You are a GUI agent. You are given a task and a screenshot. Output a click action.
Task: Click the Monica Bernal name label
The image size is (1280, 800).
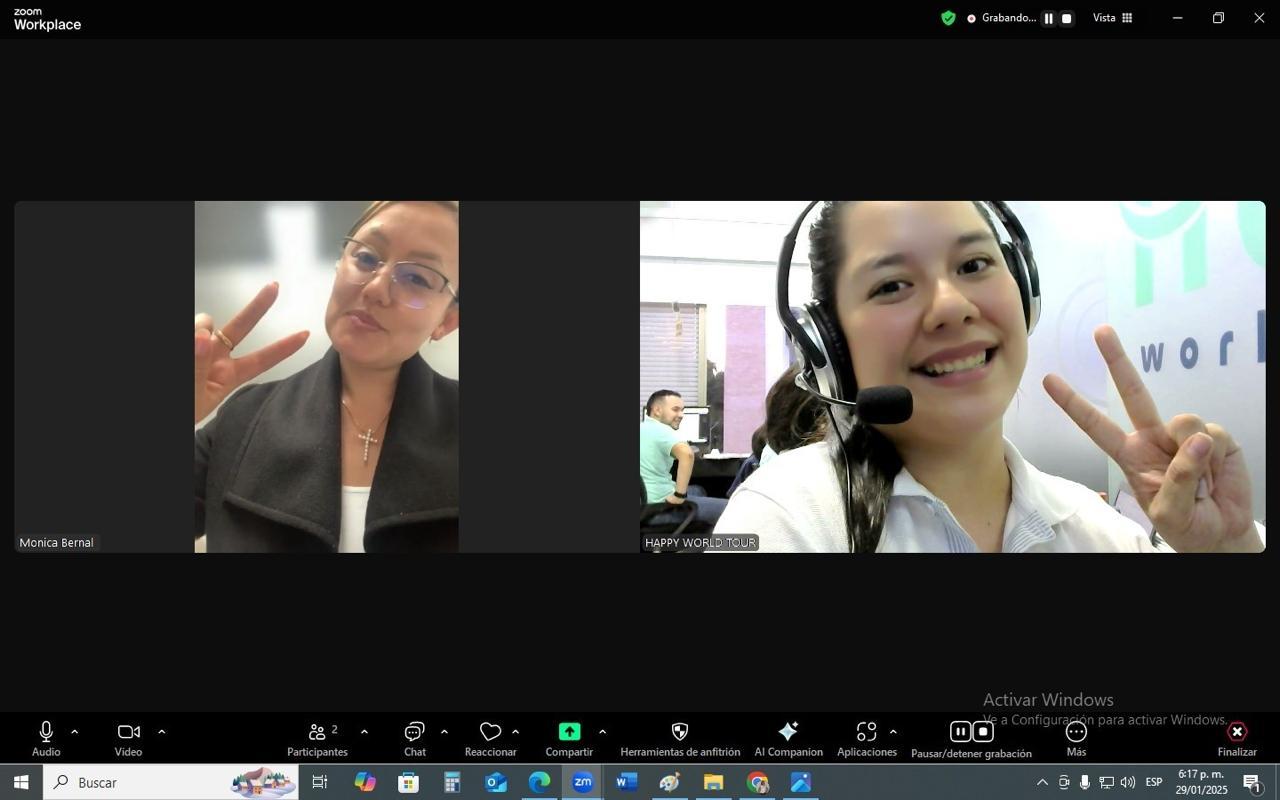pyautogui.click(x=56, y=543)
